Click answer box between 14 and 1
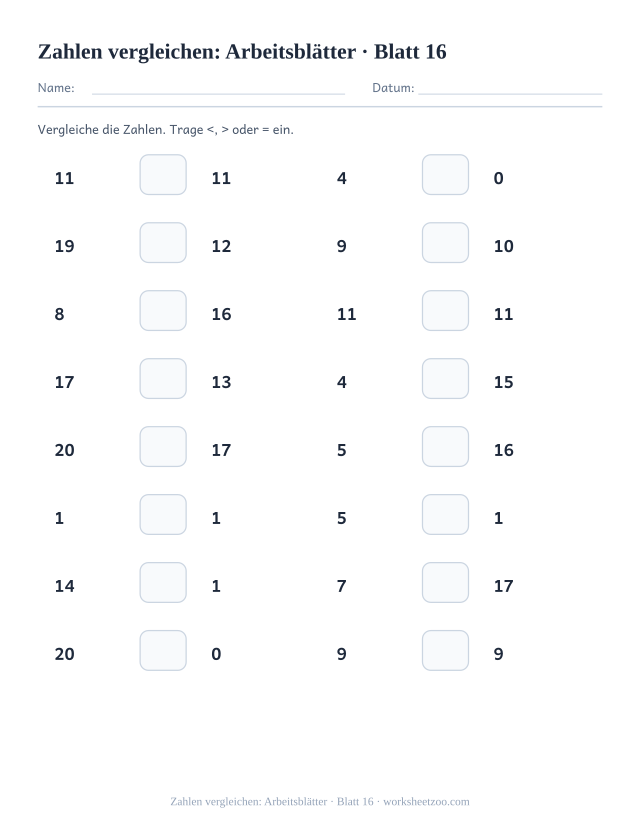640x829 pixels. tap(163, 583)
